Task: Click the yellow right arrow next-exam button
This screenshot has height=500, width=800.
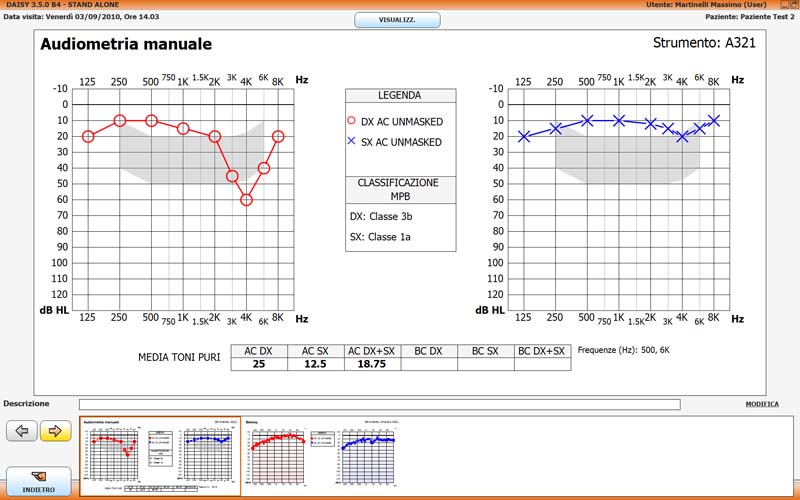Action: [x=54, y=431]
